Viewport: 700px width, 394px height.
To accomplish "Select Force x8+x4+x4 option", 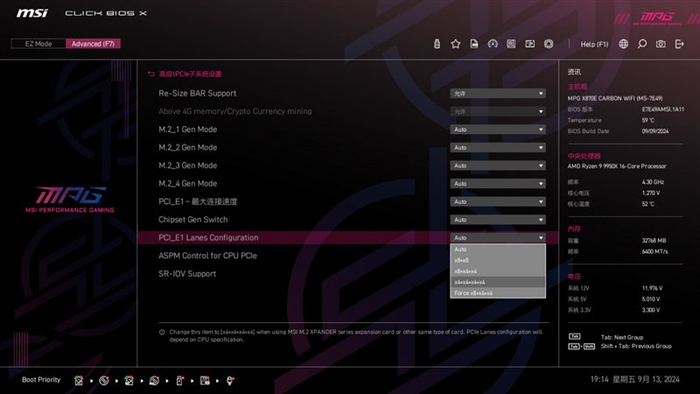I will [x=498, y=293].
